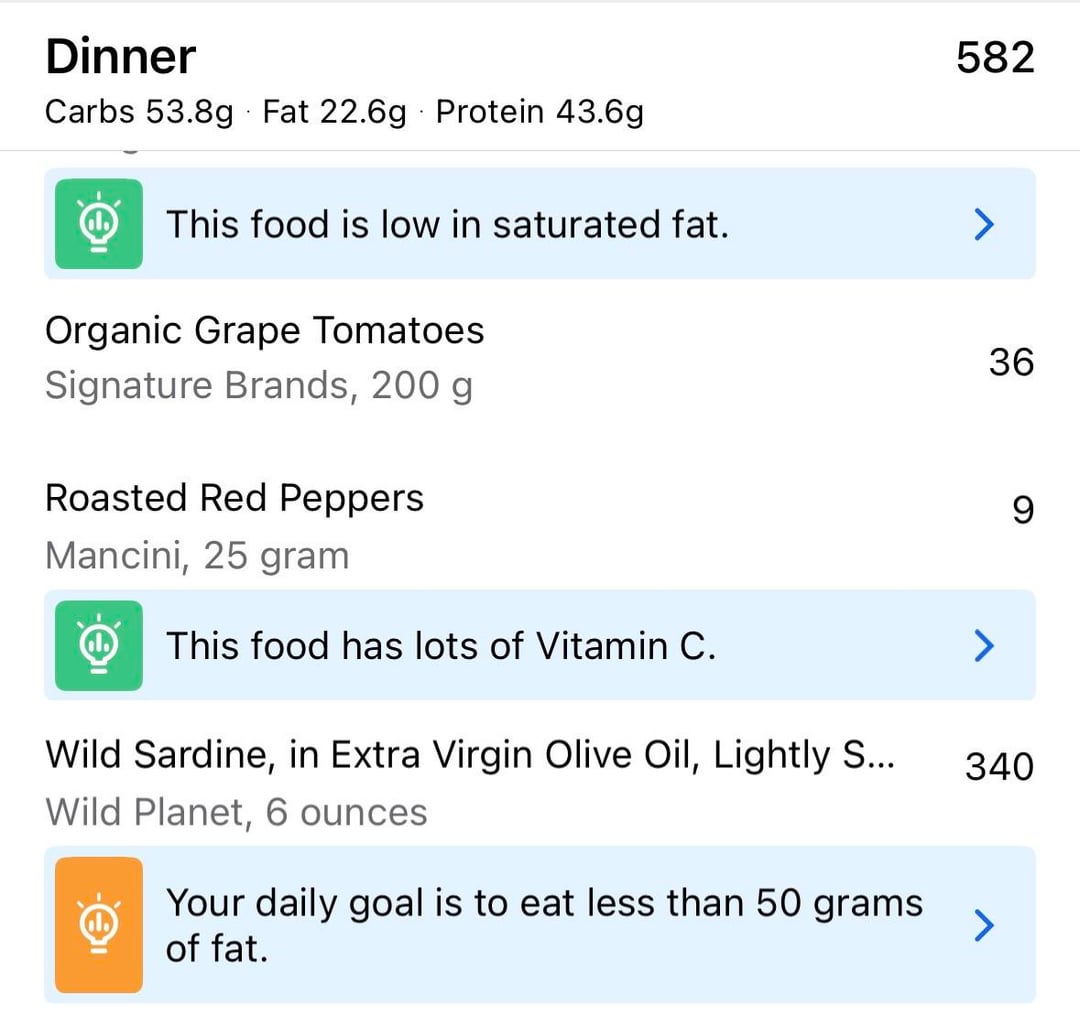Expand the low saturated fat insight chevron
The image size is (1080, 1027).
(984, 225)
